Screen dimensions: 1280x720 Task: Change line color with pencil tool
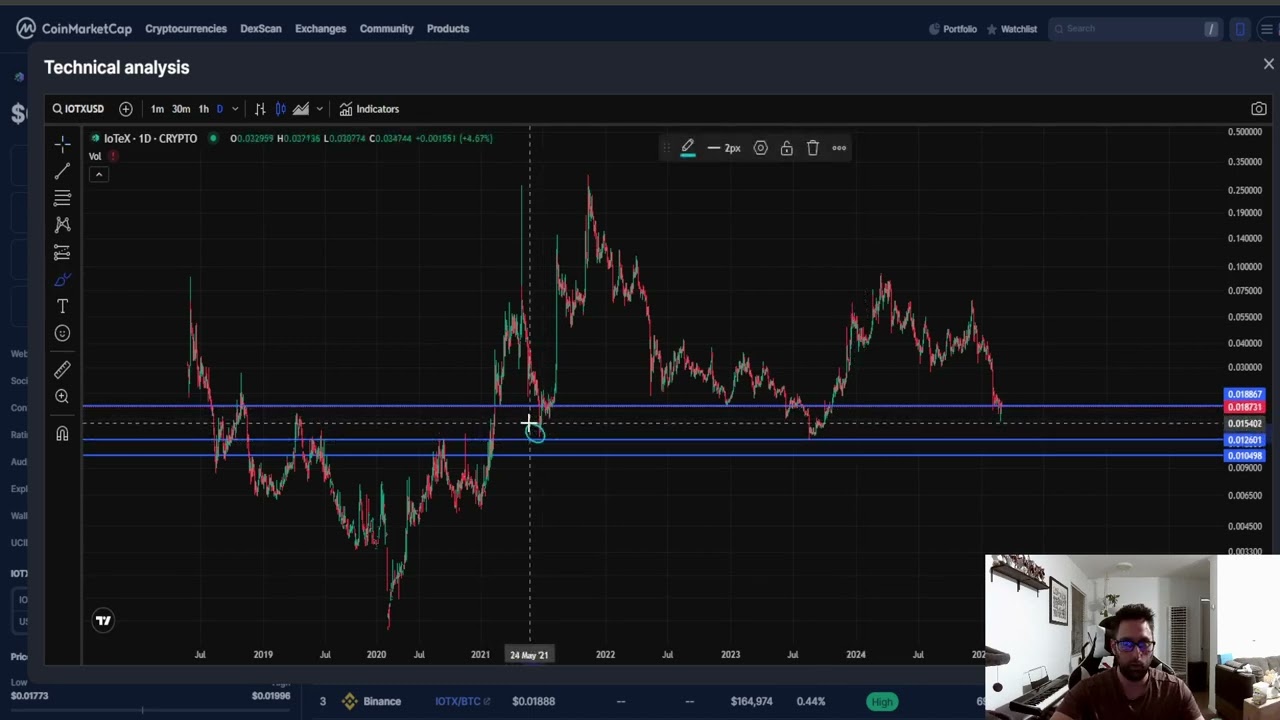coord(688,148)
